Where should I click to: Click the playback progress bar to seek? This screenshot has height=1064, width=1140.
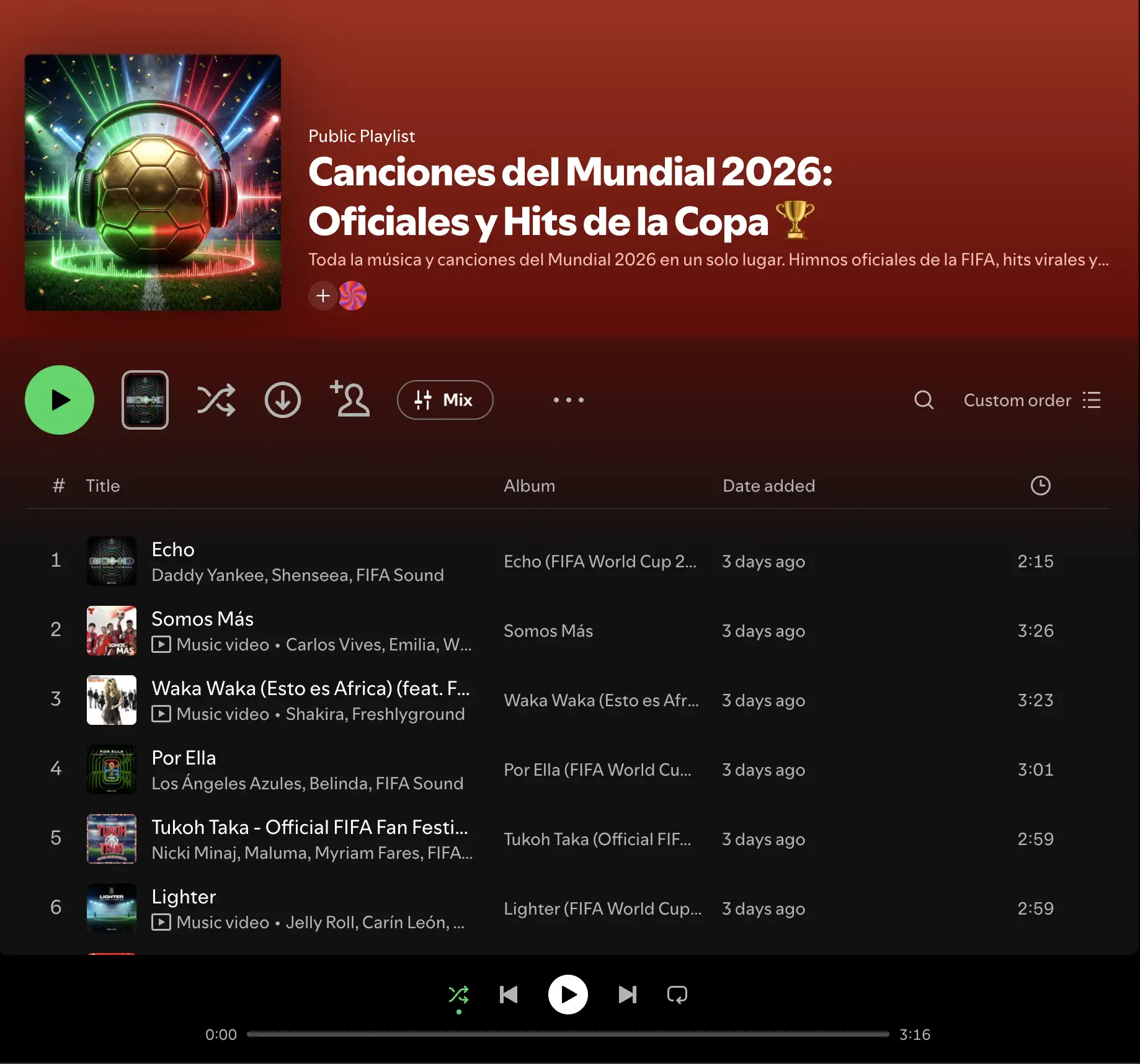click(x=568, y=1034)
